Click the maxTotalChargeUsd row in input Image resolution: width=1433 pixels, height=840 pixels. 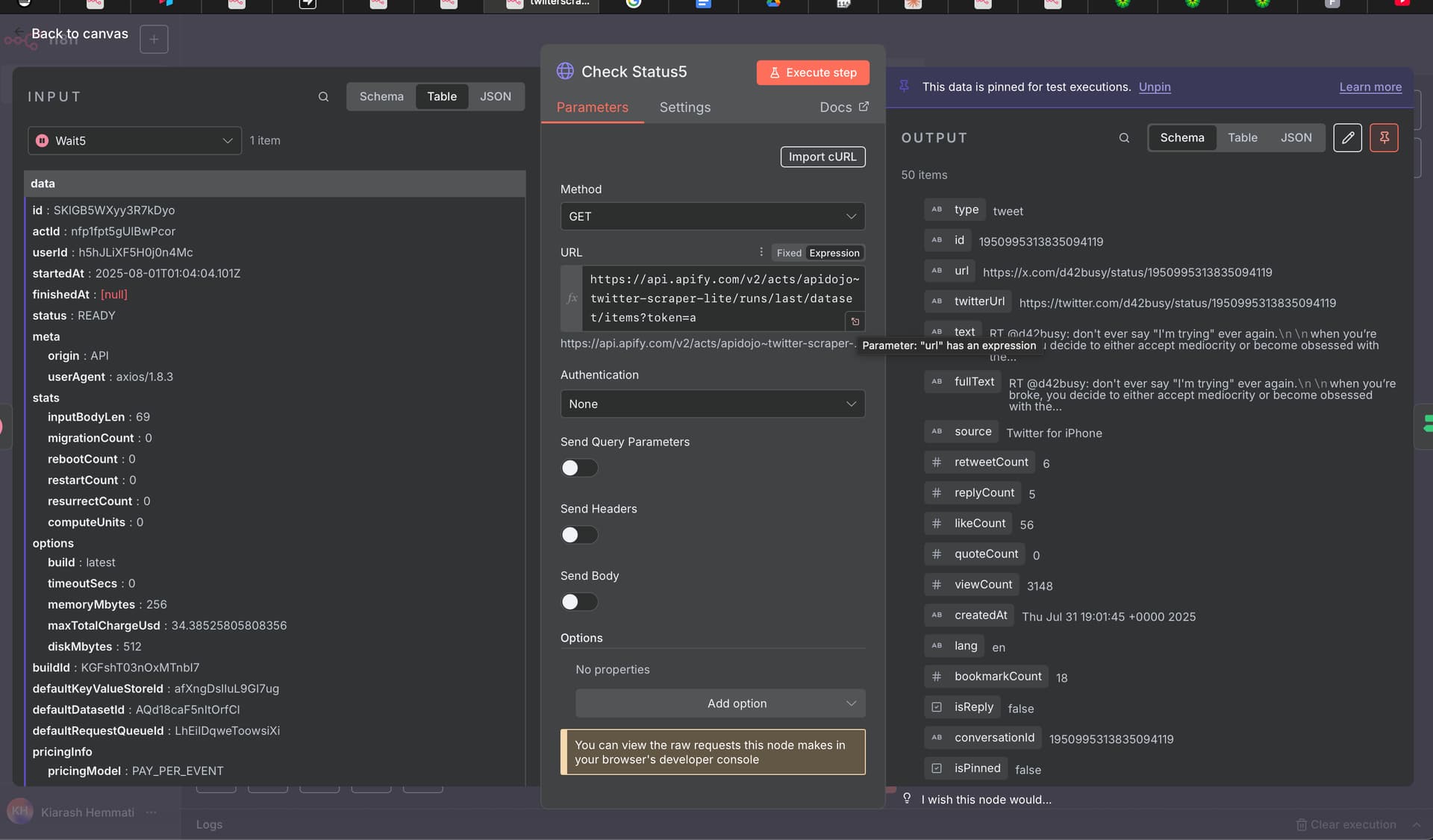[167, 625]
